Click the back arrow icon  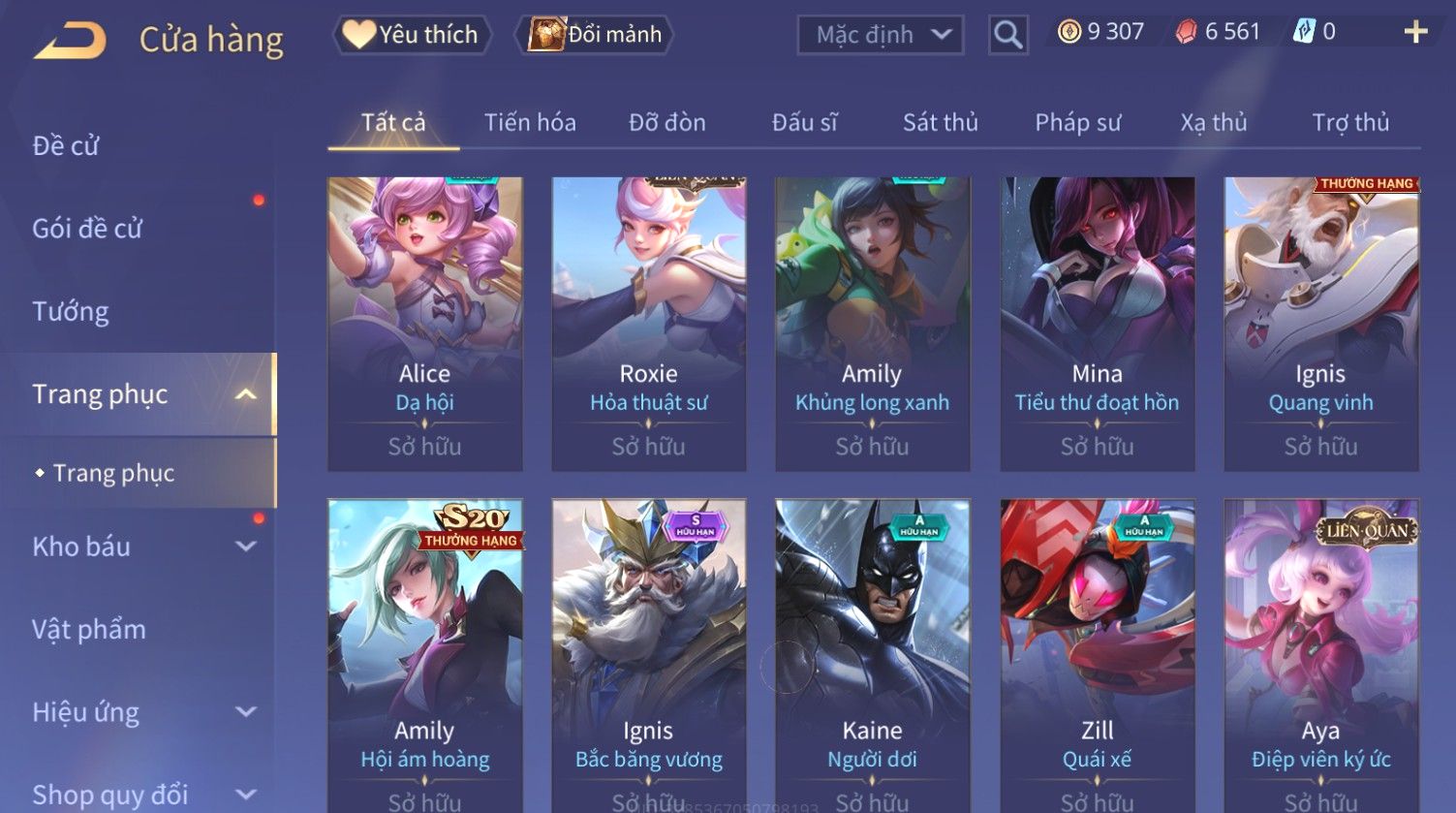click(x=70, y=41)
